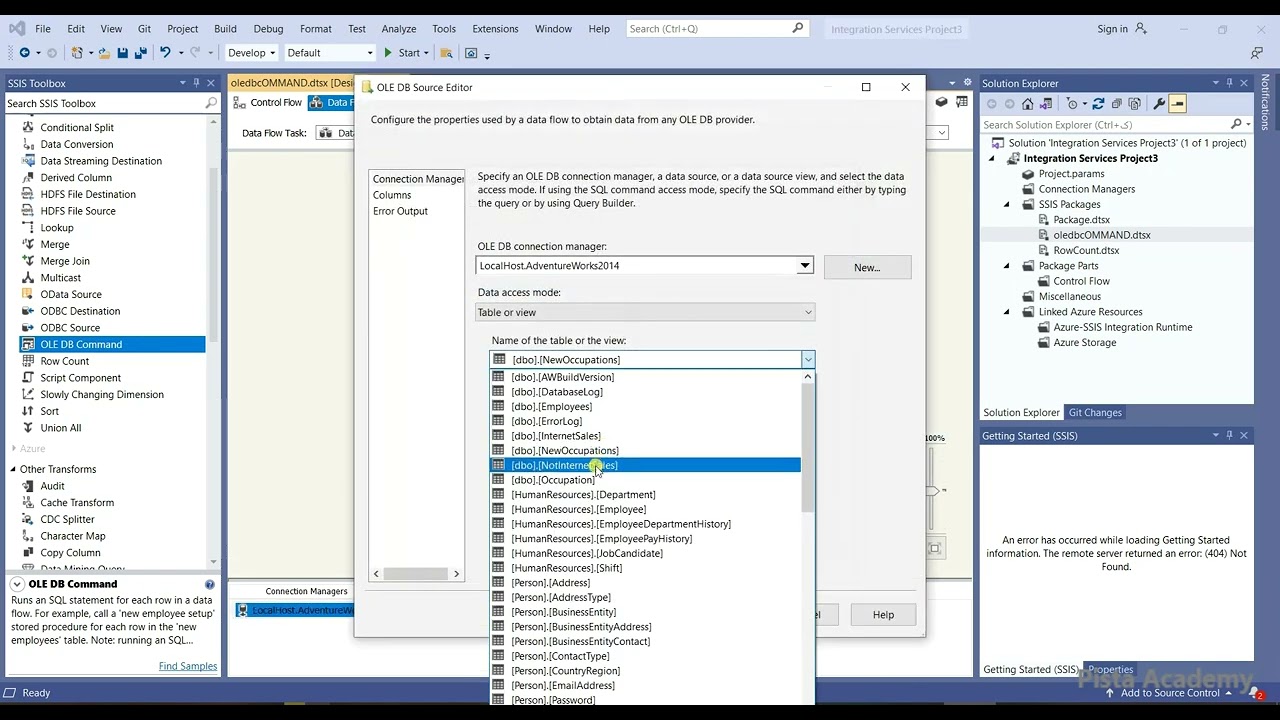Viewport: 1280px width, 720px height.
Task: Select the Columns page in editor
Action: click(392, 195)
